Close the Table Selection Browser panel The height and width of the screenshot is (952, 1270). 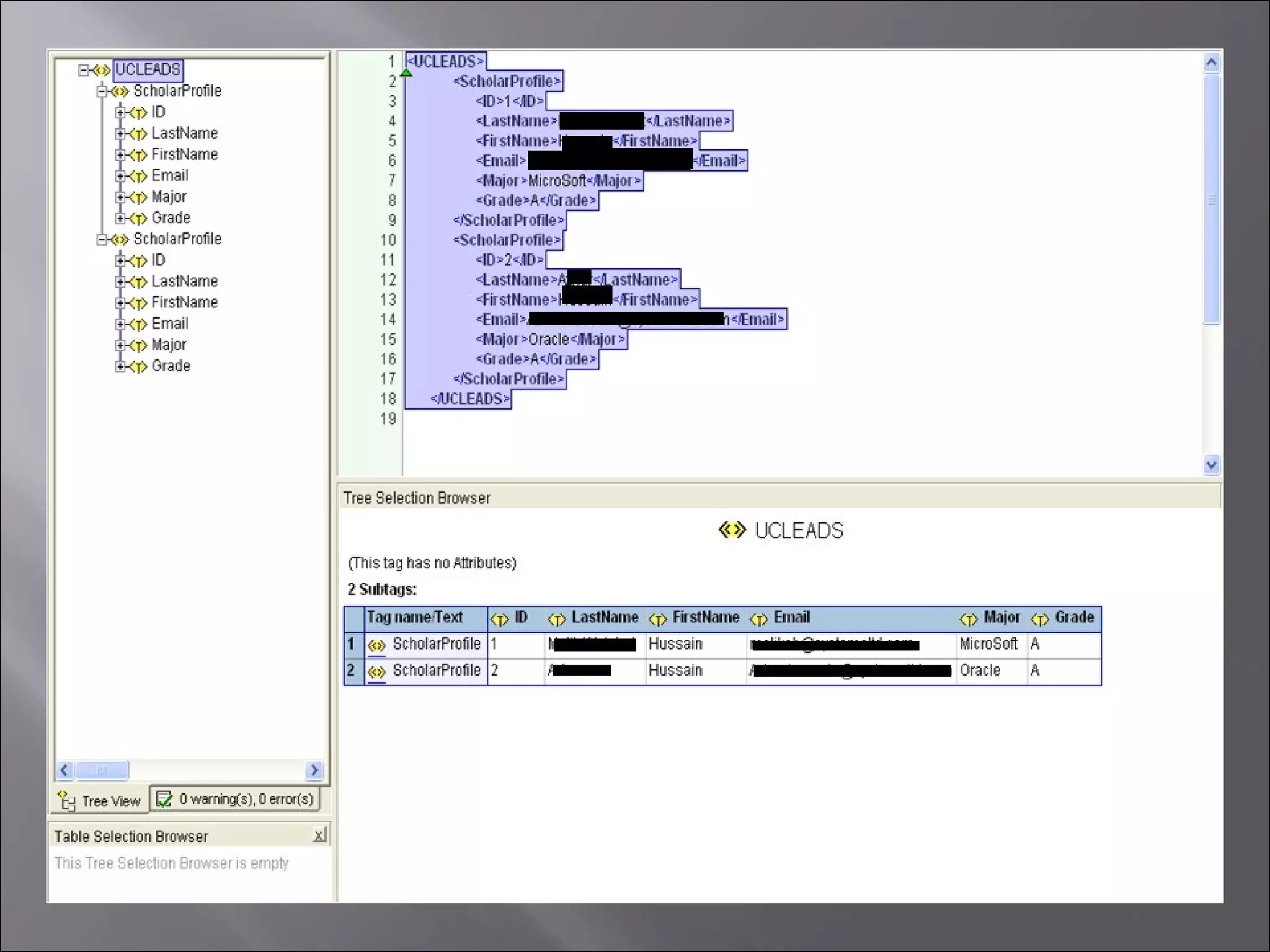(x=319, y=835)
